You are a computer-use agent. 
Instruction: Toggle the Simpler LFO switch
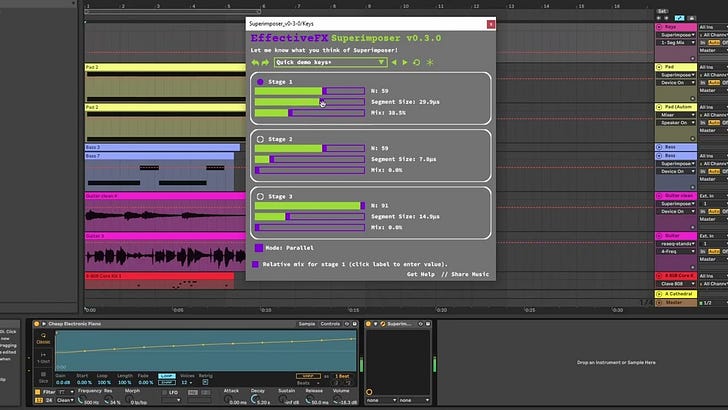pyautogui.click(x=164, y=393)
